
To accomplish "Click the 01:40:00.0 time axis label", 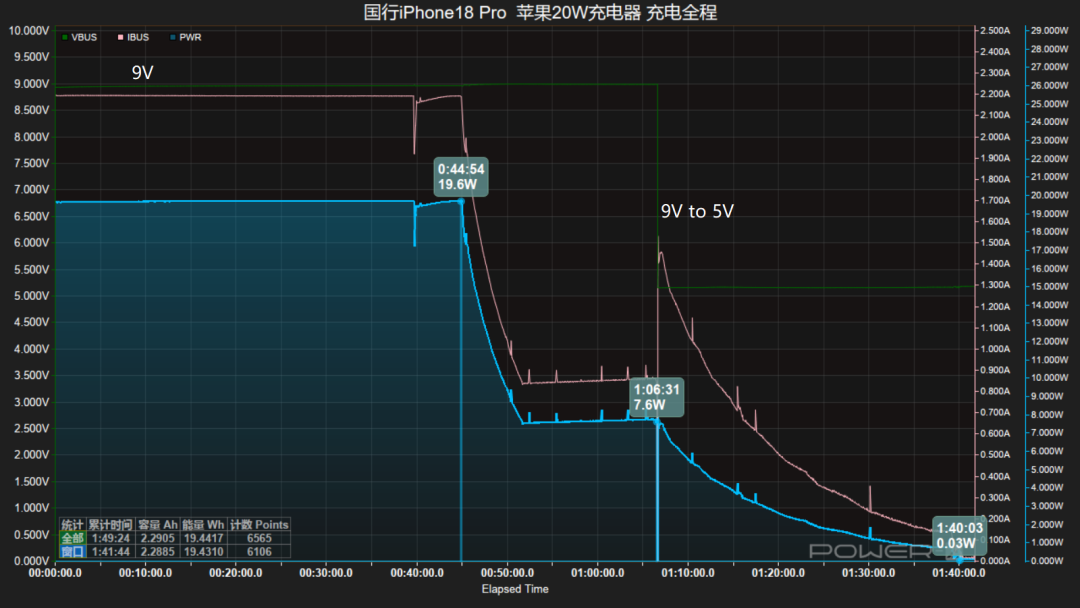I will pos(959,573).
